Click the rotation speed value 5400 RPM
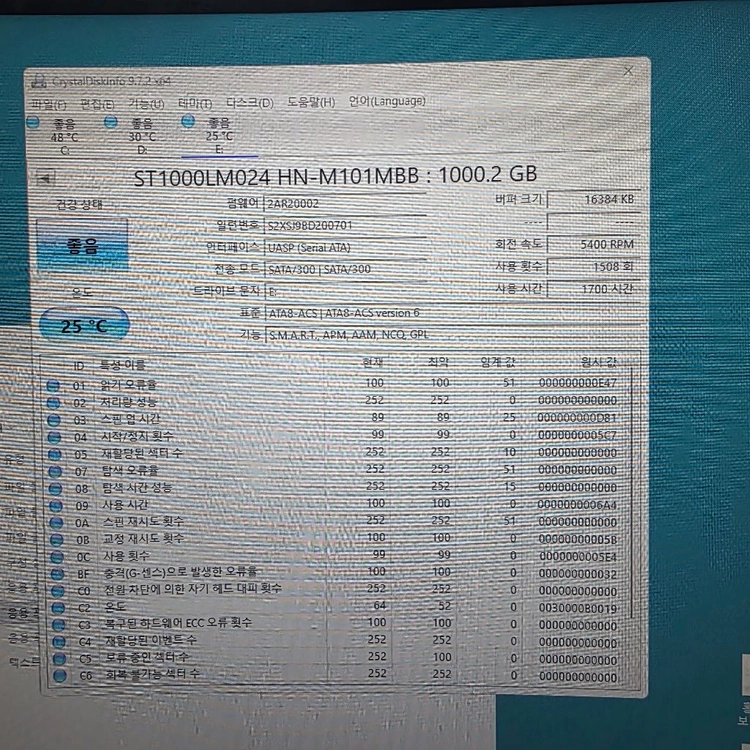 click(594, 244)
